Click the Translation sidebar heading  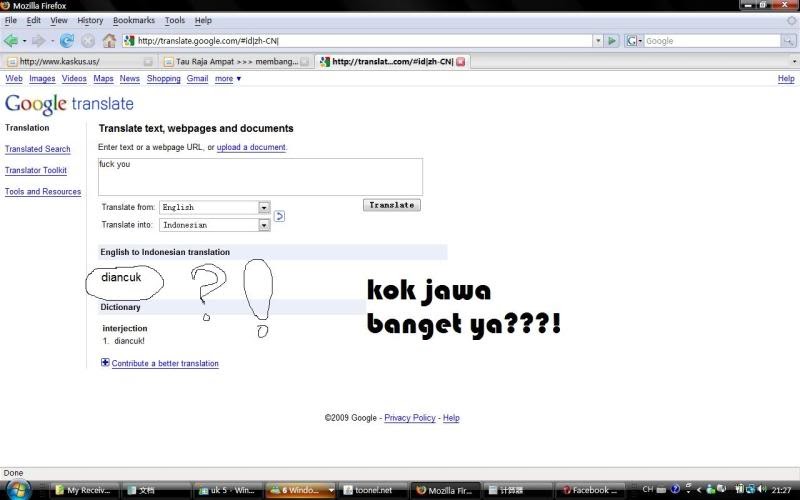point(27,128)
